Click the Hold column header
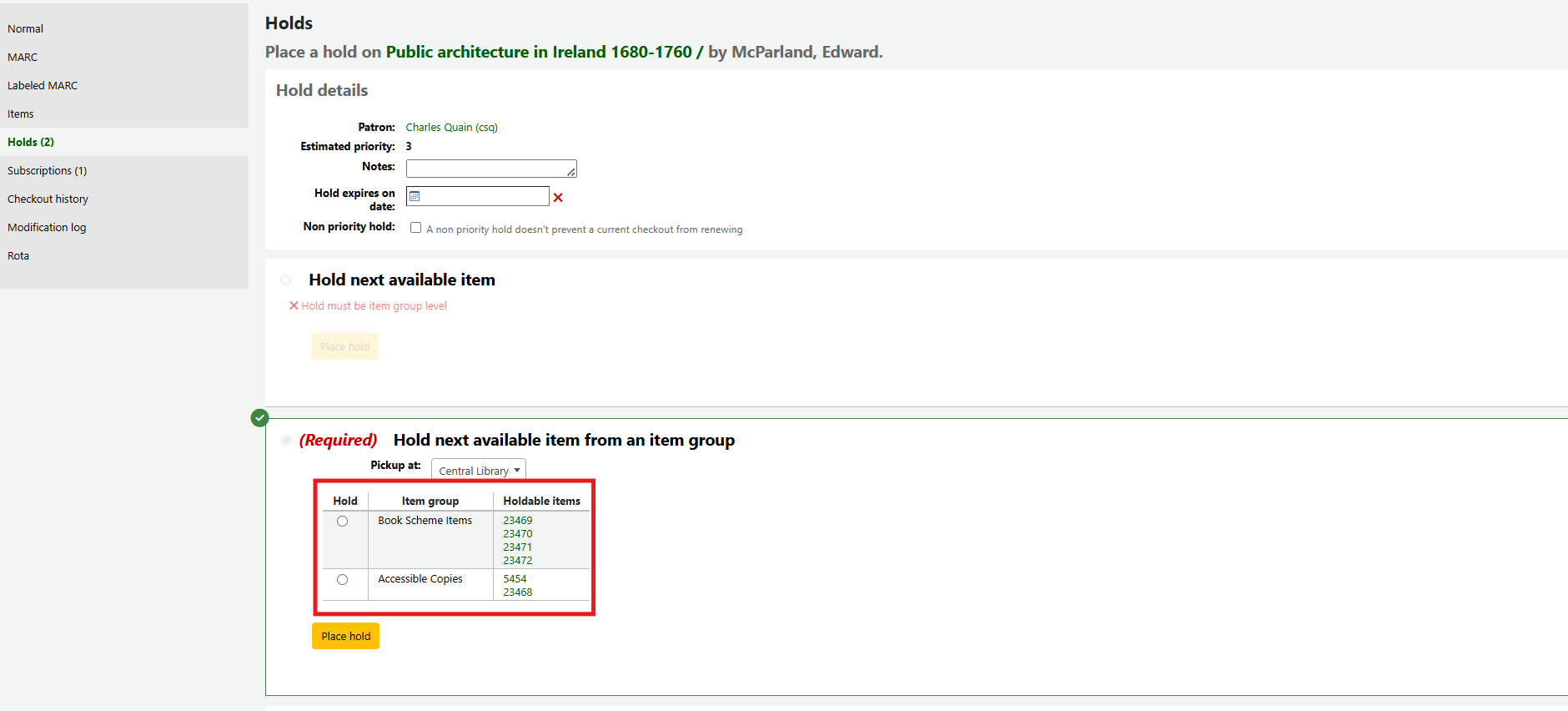Screen dimensions: 1568x711 coord(345,501)
